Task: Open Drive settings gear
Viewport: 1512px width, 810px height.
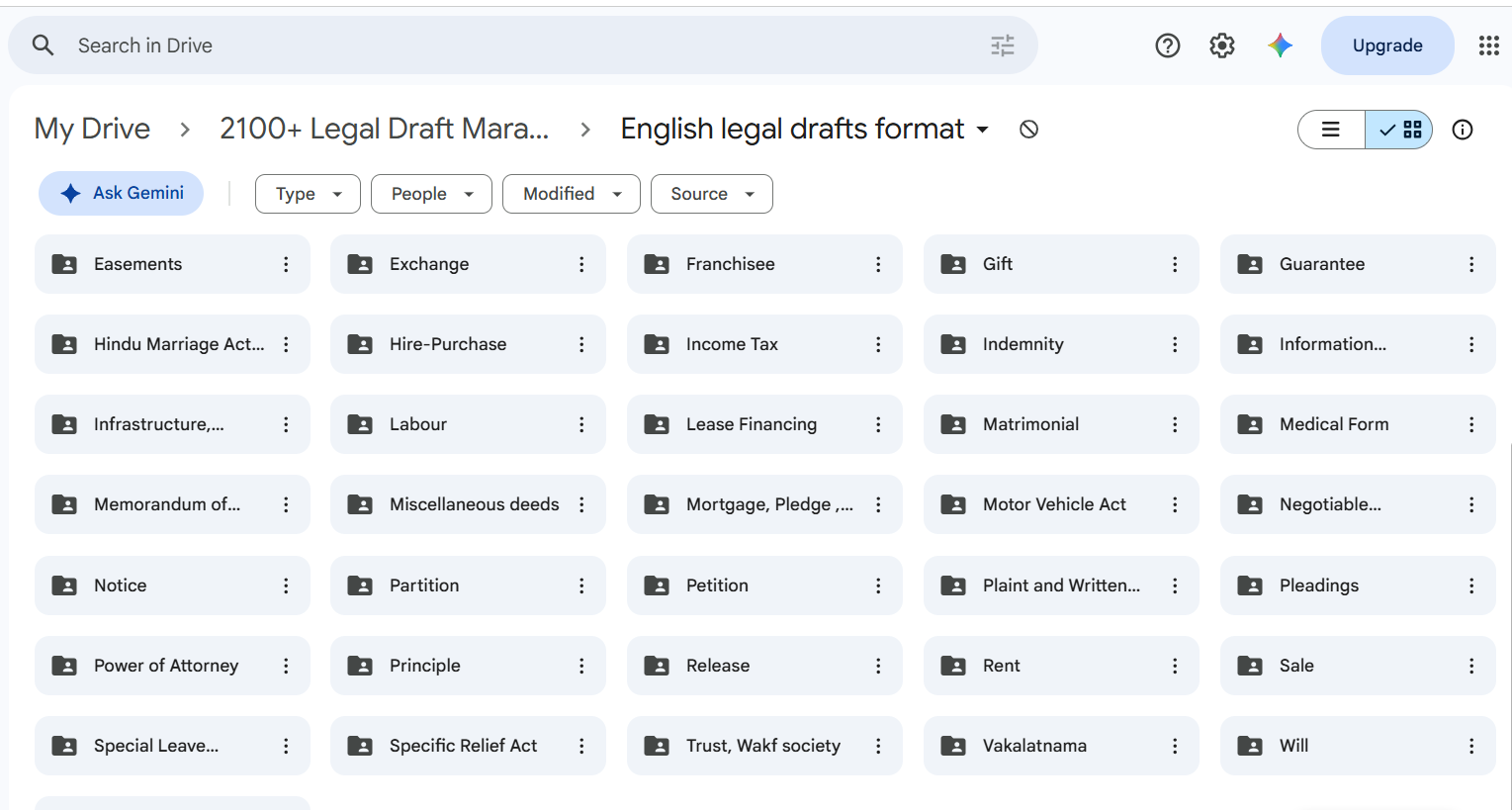Action: tap(1222, 45)
